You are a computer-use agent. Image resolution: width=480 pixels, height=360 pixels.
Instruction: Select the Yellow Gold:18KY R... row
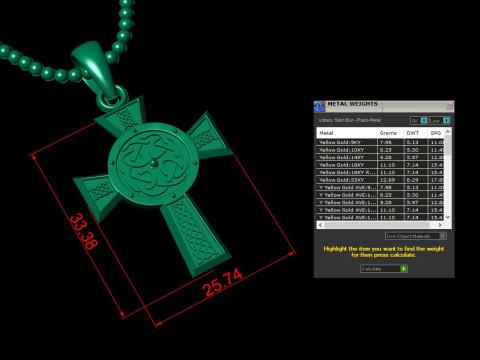tap(380, 172)
